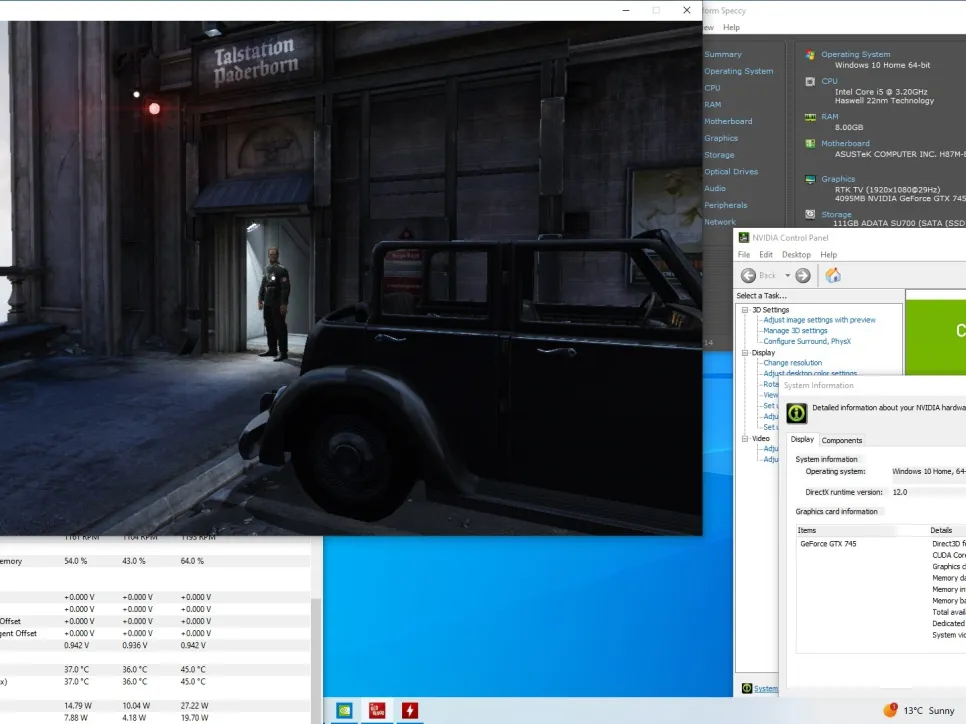Select CPU in Speccy sidebar
The image size is (966, 724).
pyautogui.click(x=712, y=87)
